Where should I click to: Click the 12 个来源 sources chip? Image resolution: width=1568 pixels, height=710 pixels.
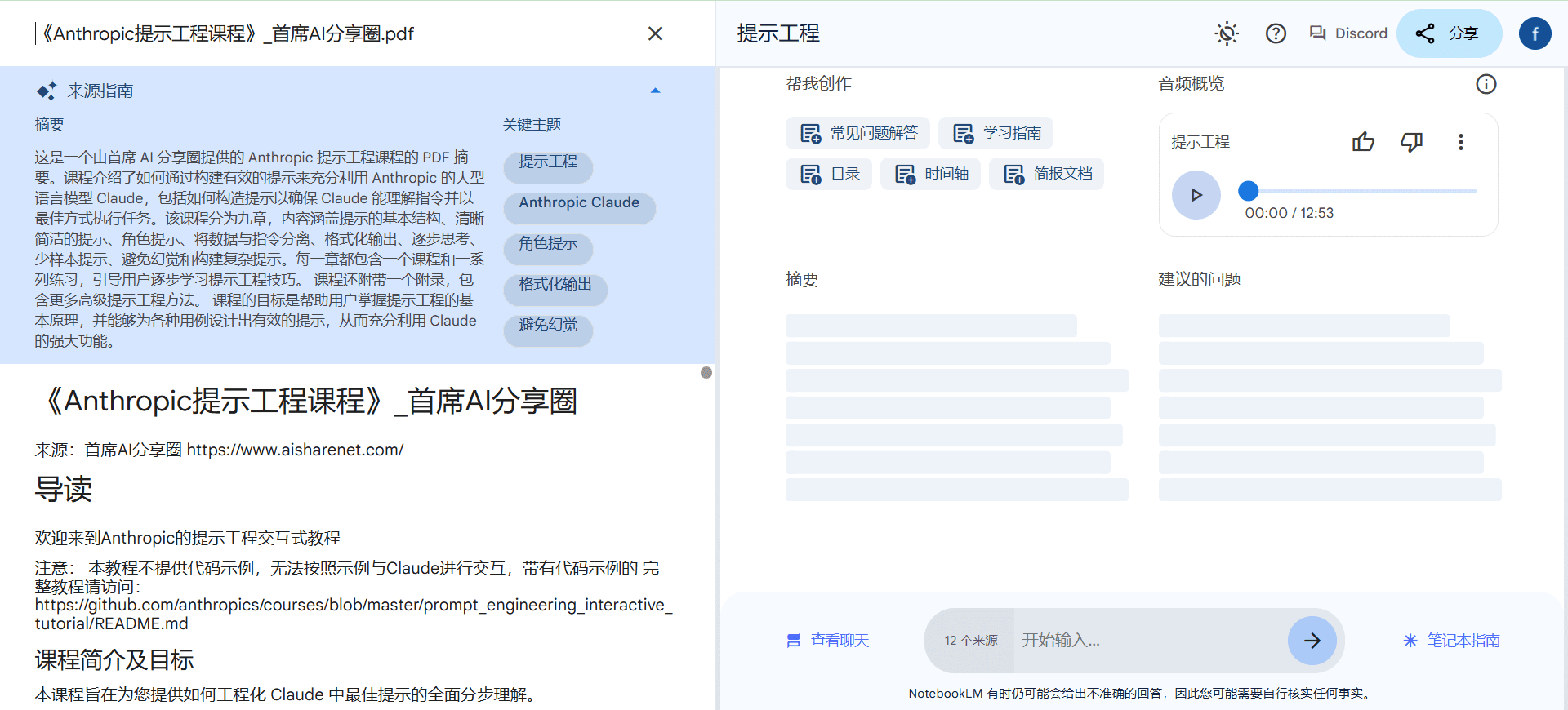(971, 641)
